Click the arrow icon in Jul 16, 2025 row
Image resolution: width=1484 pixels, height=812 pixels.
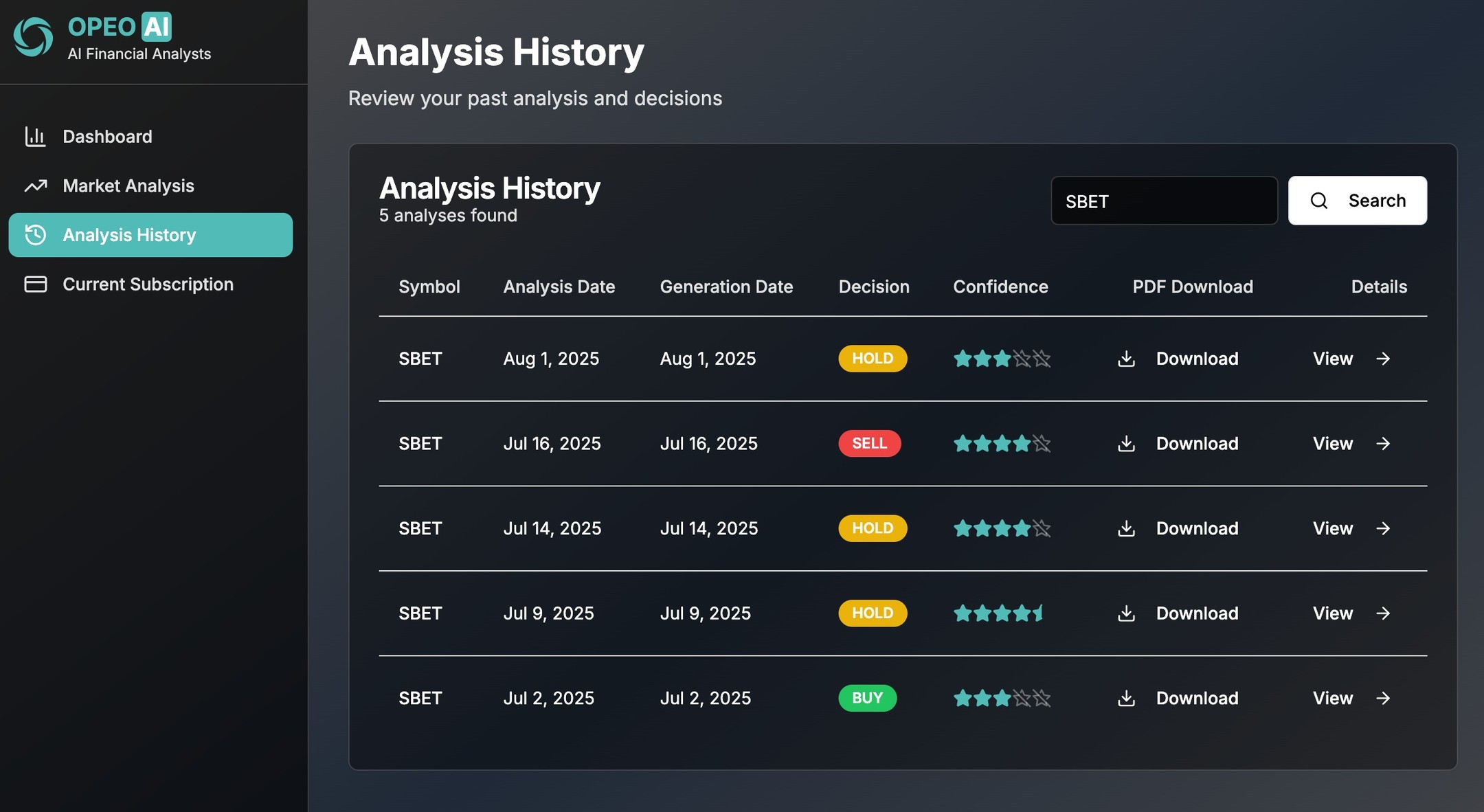[1383, 444]
